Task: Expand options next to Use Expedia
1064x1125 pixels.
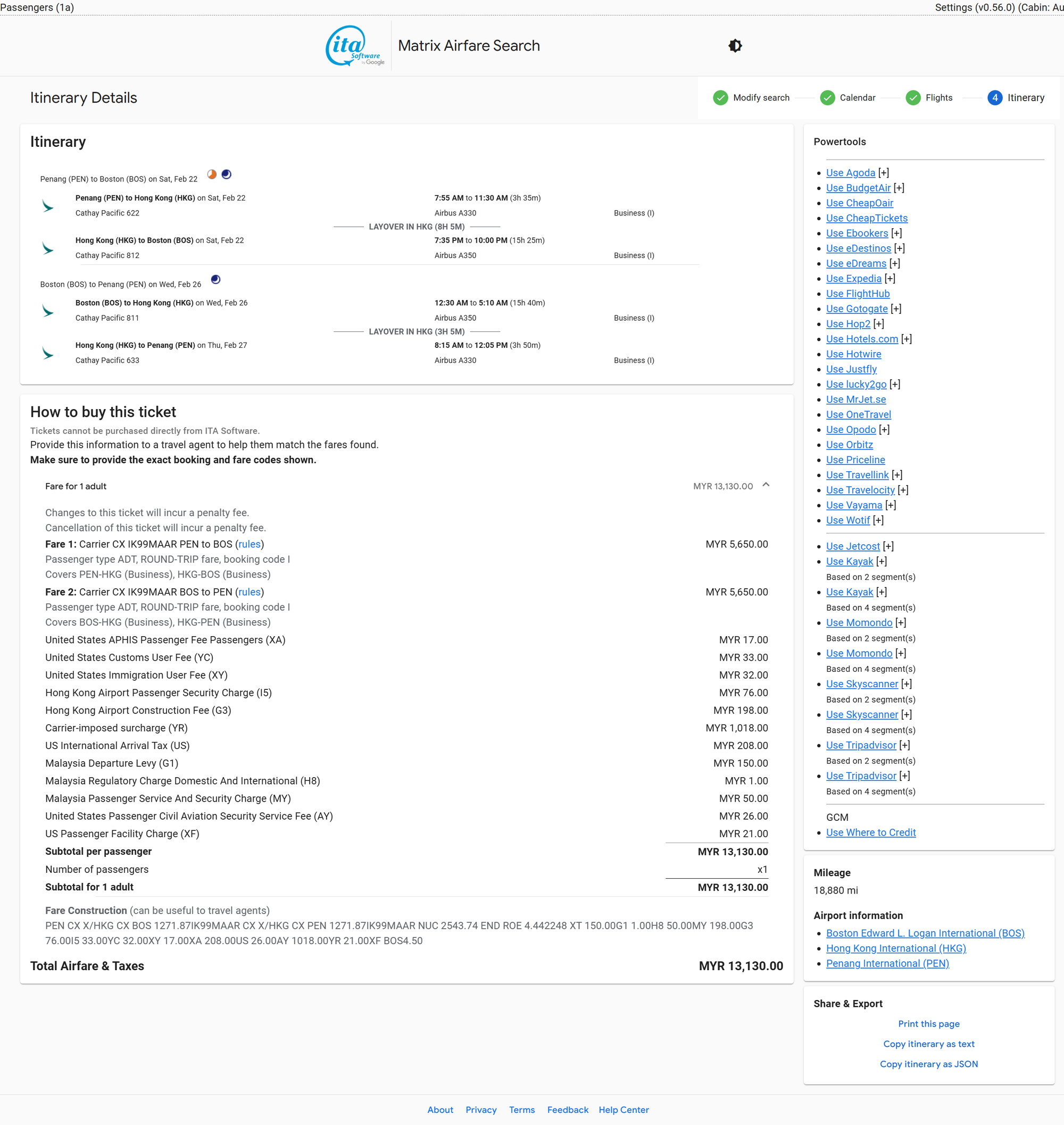Action: (890, 278)
